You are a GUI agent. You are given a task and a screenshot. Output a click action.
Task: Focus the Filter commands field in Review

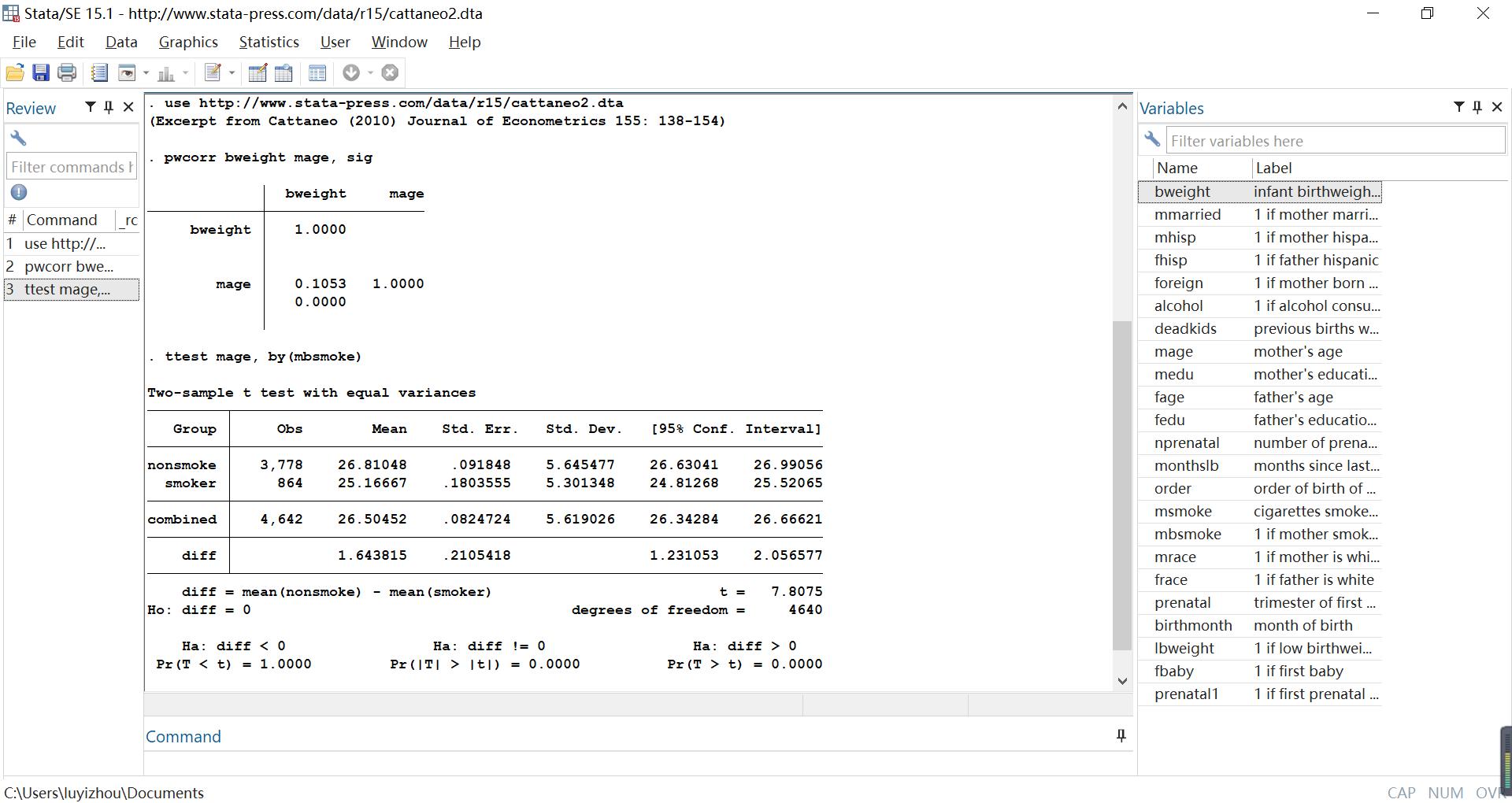click(72, 167)
